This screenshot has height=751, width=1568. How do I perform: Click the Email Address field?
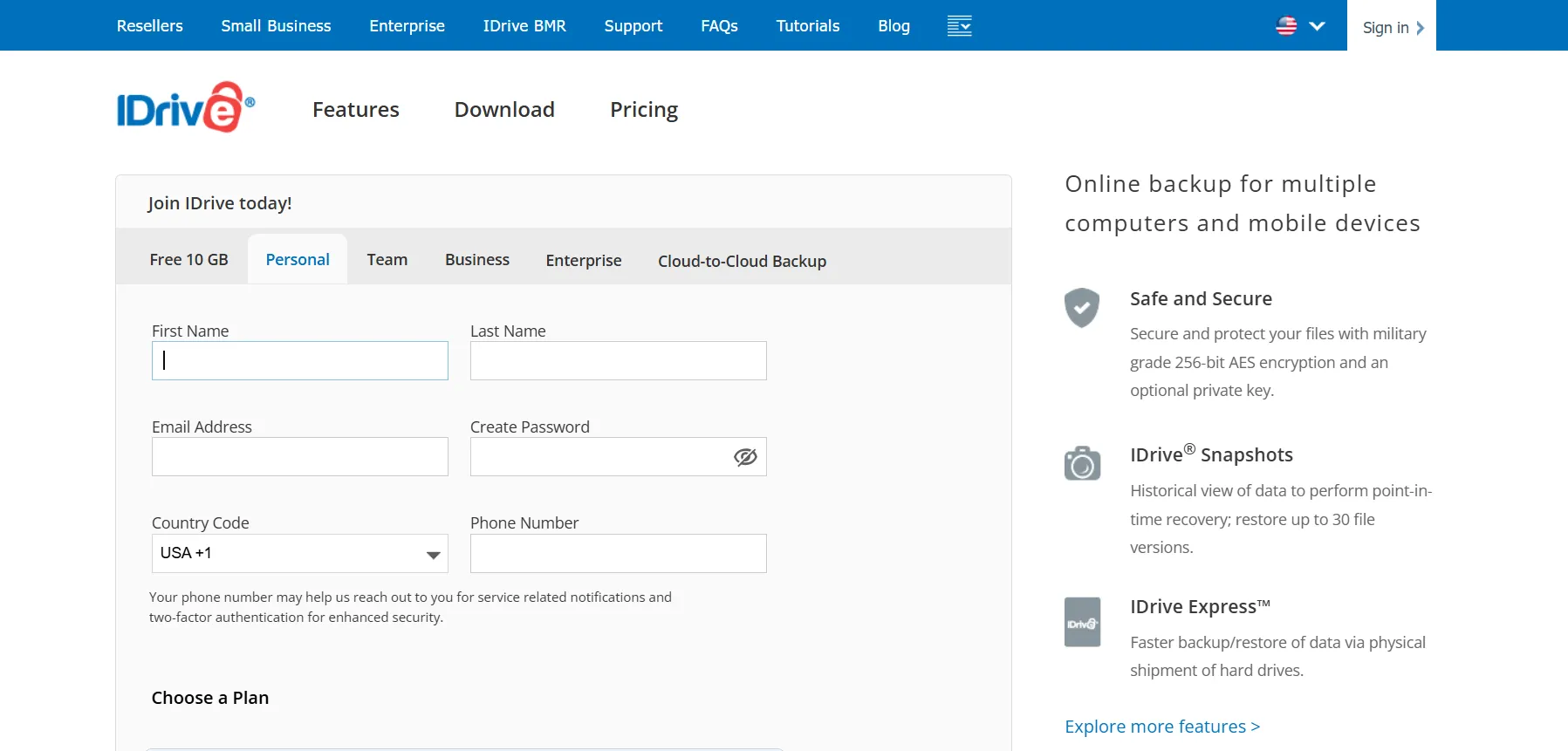coord(300,457)
